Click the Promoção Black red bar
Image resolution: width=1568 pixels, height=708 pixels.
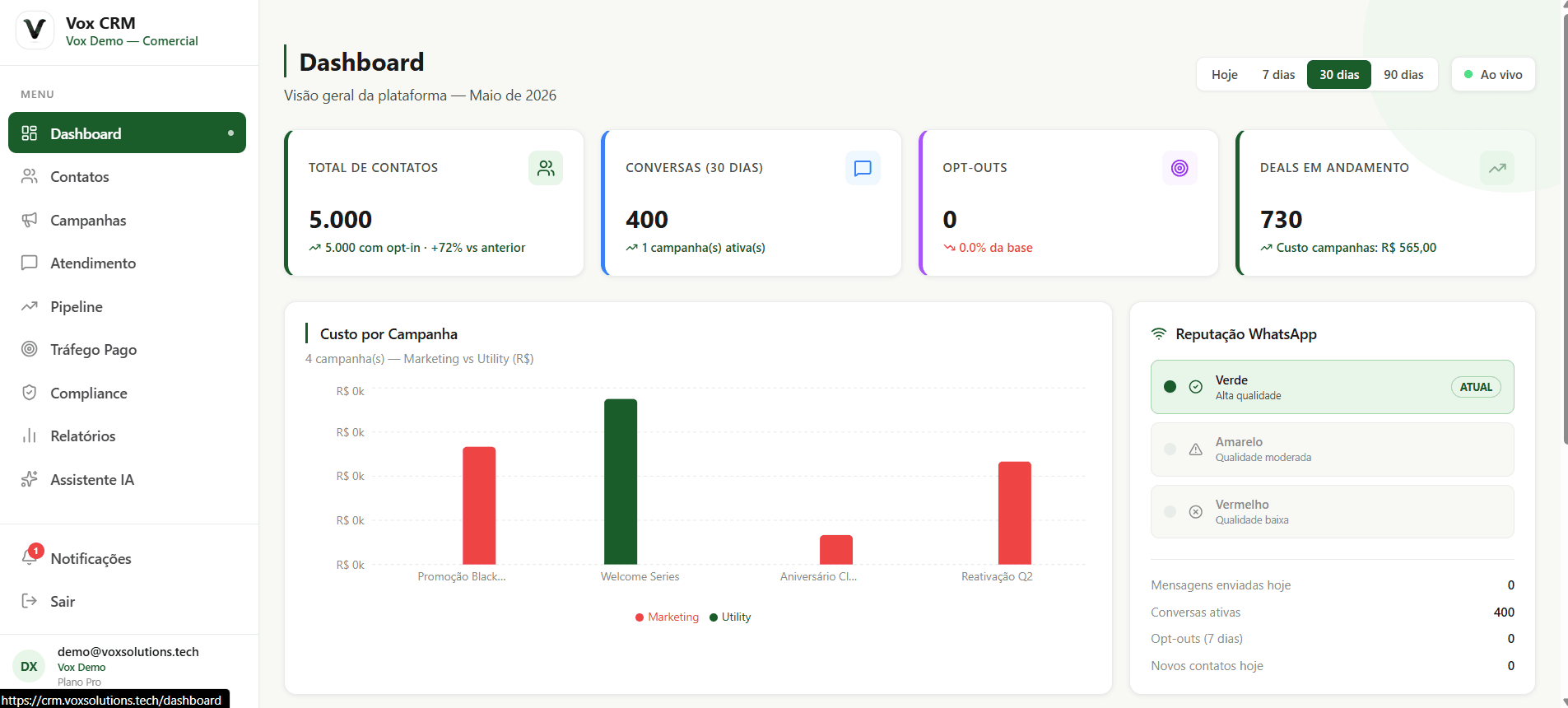(479, 505)
